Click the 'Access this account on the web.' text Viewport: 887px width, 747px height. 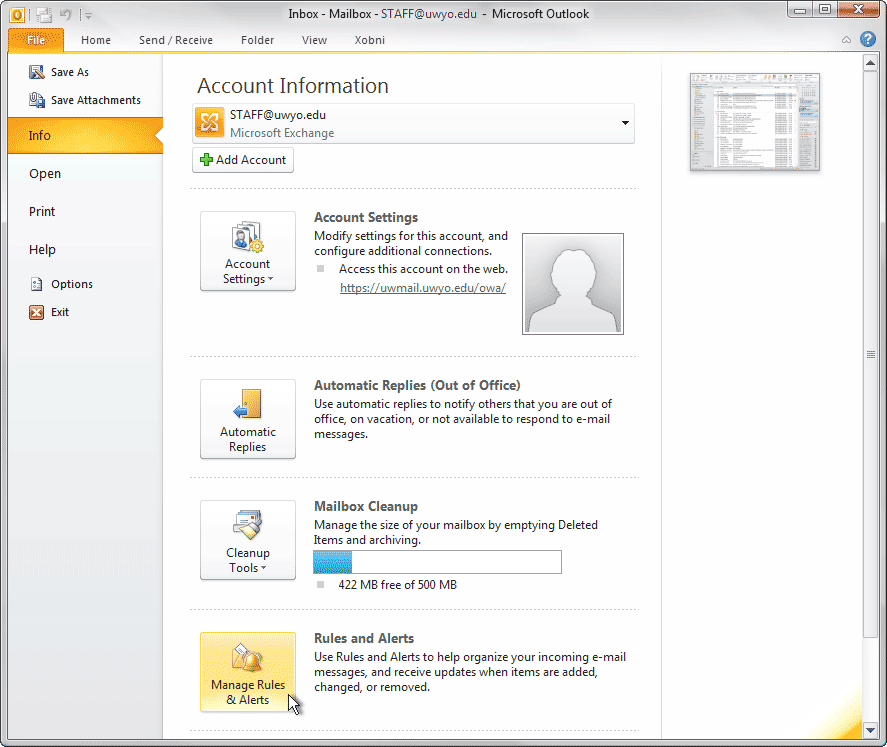coord(423,269)
